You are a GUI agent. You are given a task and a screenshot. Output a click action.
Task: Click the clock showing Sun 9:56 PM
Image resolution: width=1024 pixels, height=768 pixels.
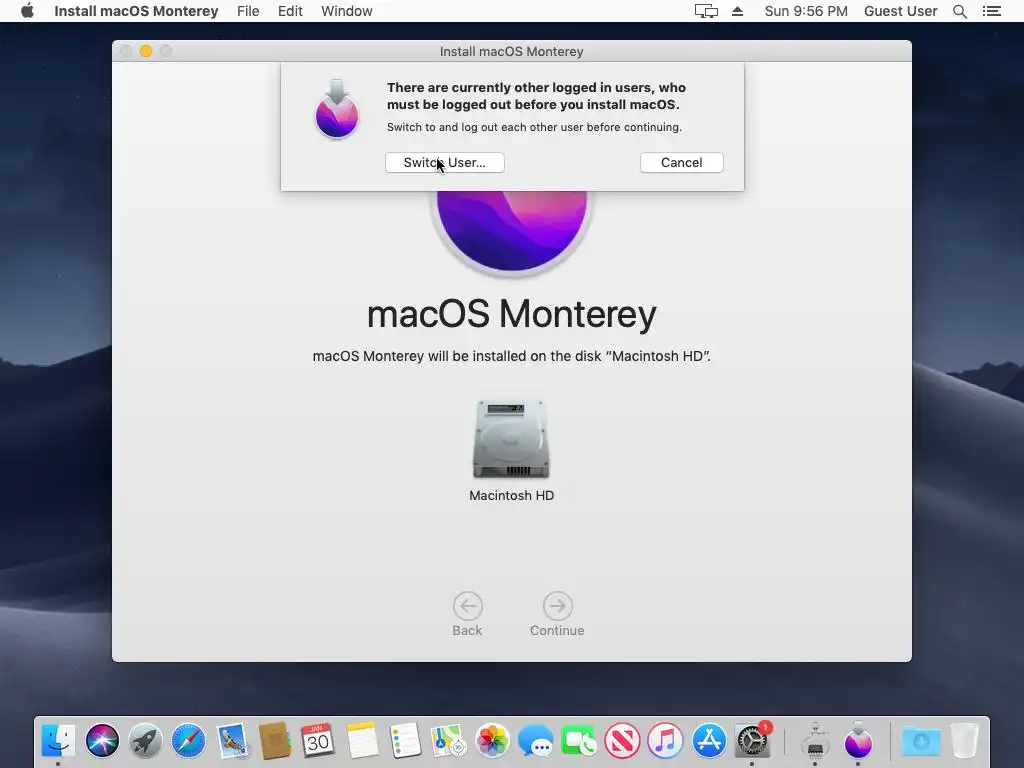click(806, 11)
